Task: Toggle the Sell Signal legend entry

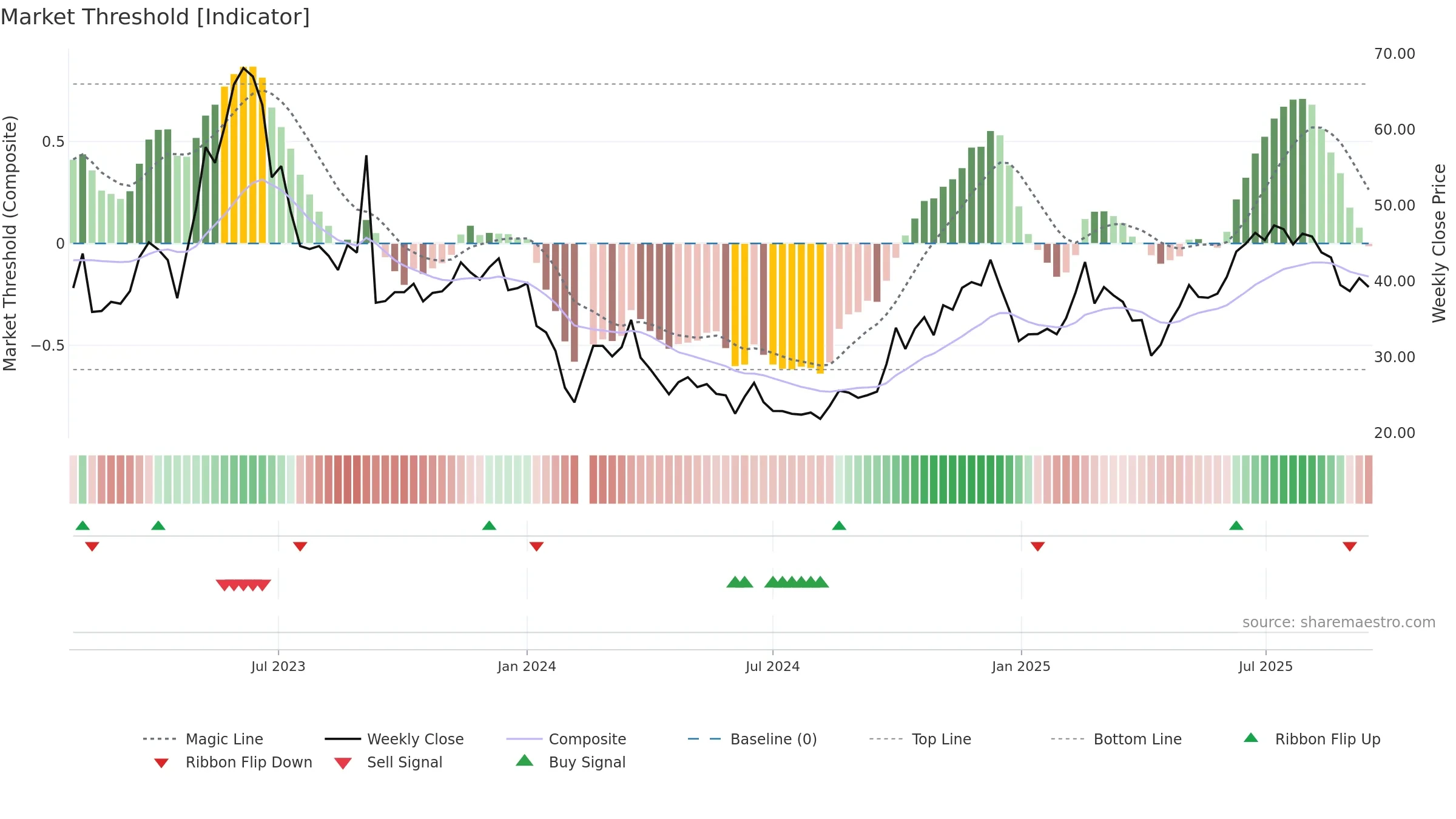Action: 388,762
